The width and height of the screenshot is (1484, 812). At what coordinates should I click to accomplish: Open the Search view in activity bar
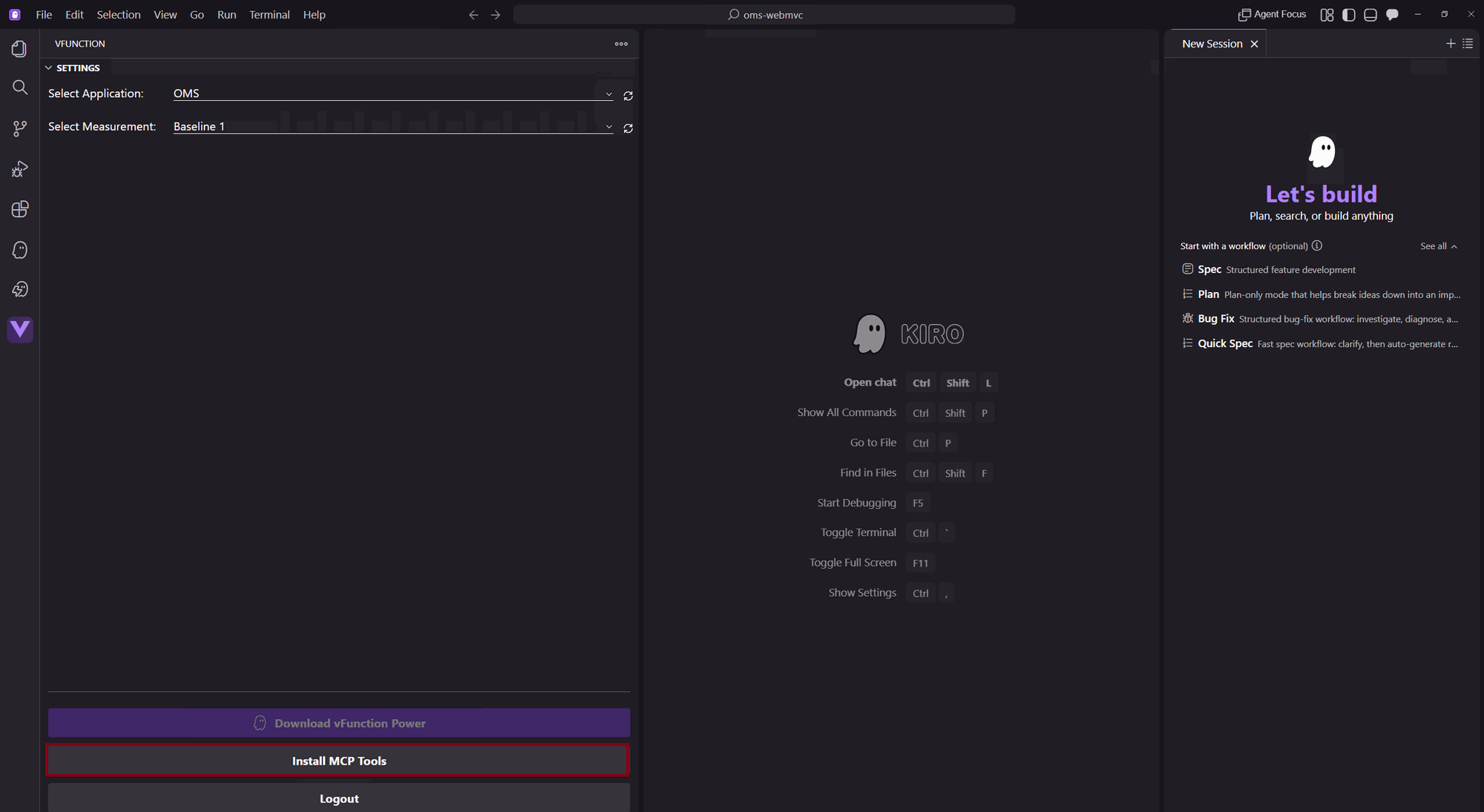[x=20, y=88]
